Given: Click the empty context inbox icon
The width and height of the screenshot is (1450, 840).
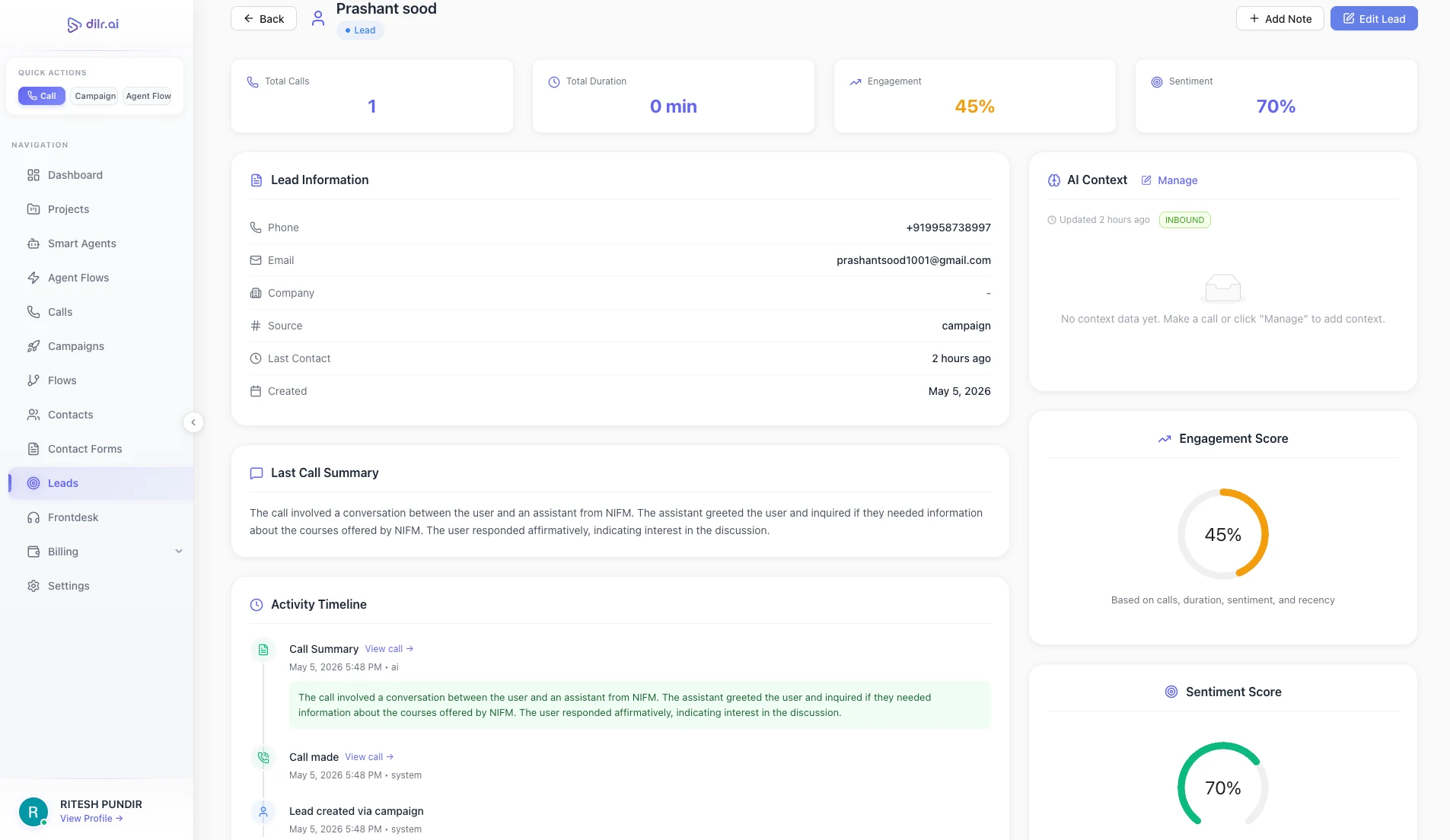Looking at the screenshot, I should [1223, 288].
